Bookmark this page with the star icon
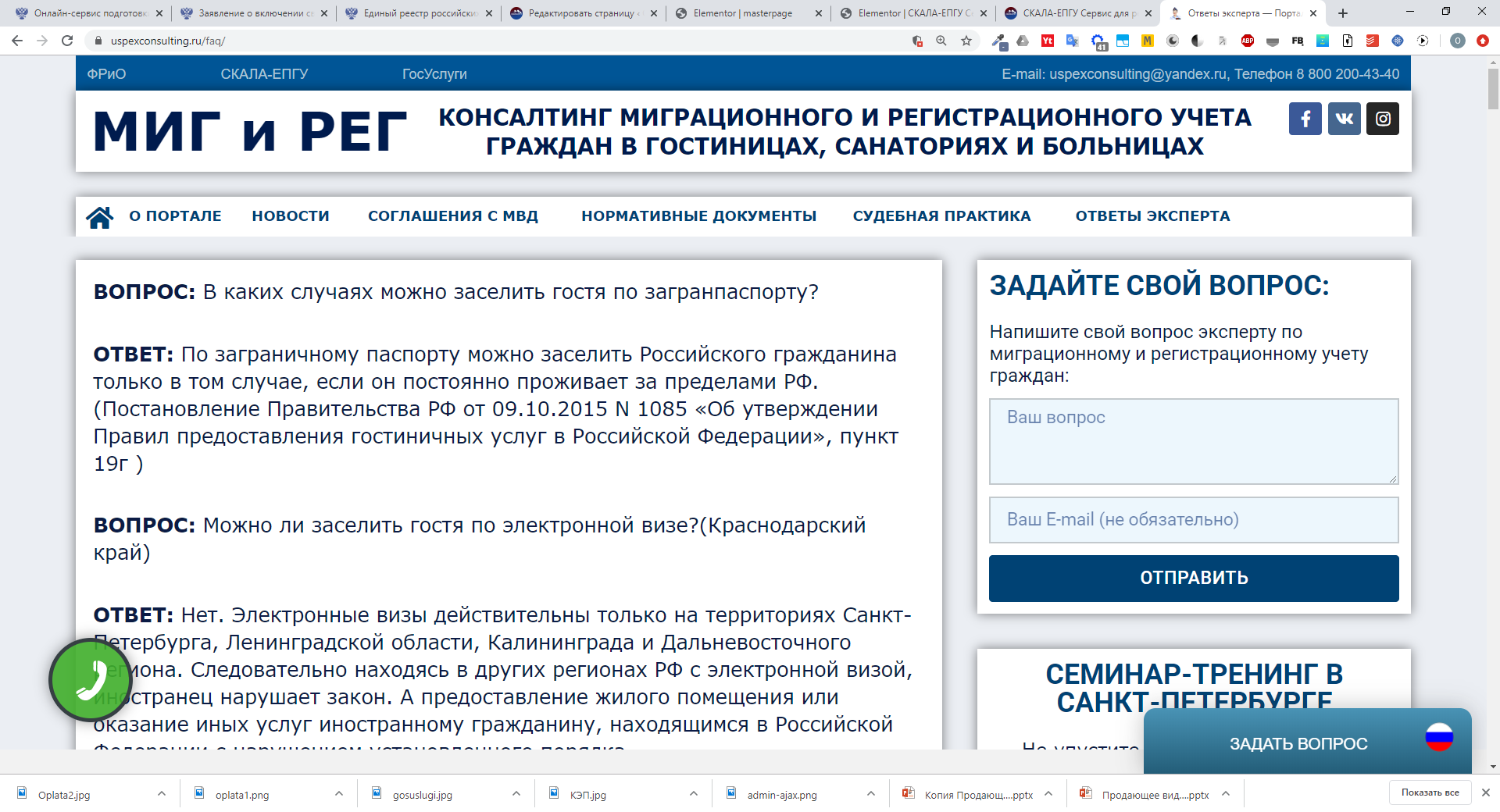Viewport: 1500px width, 812px height. coord(966,41)
